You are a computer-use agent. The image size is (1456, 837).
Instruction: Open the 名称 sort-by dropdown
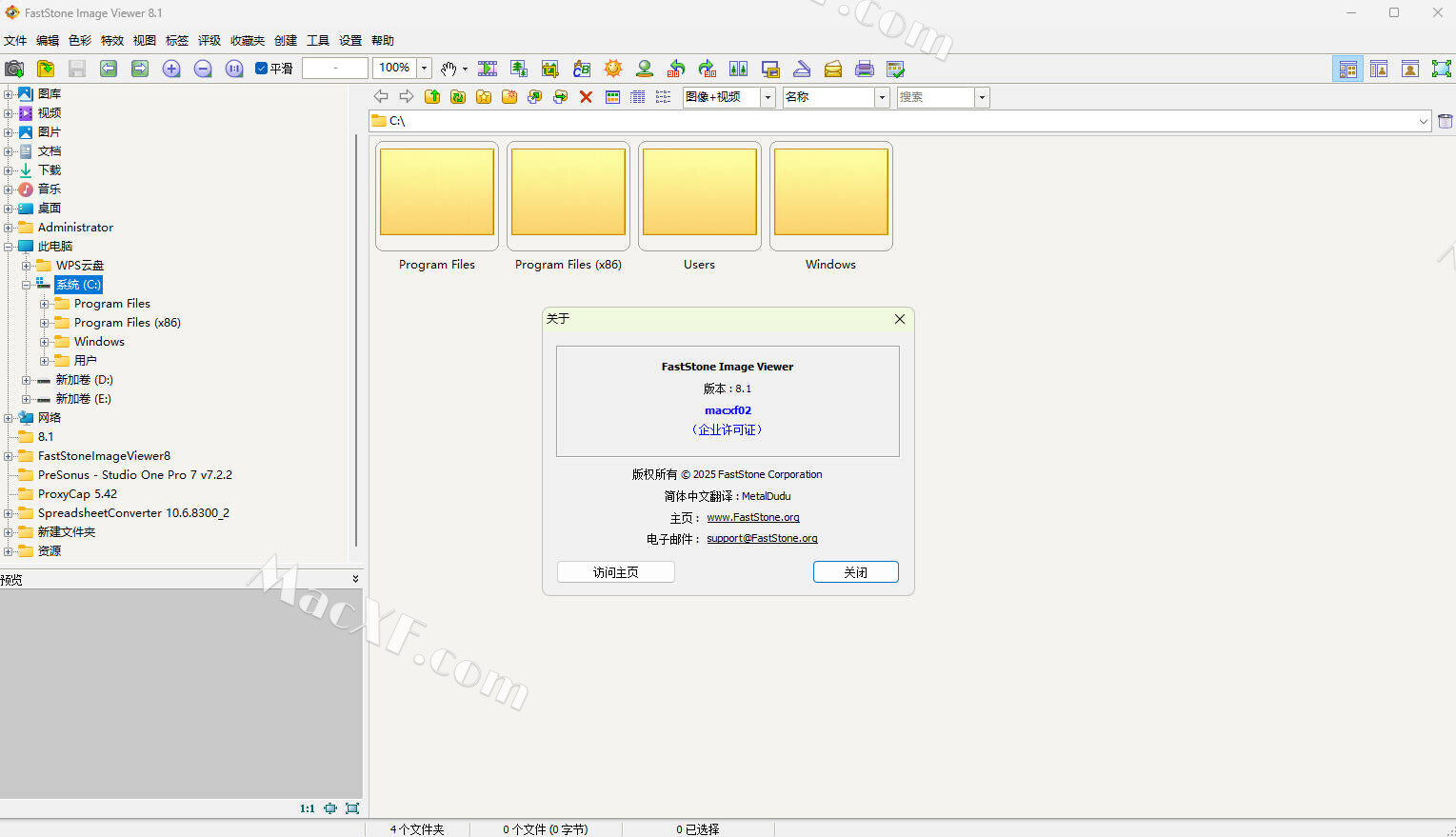click(x=882, y=97)
